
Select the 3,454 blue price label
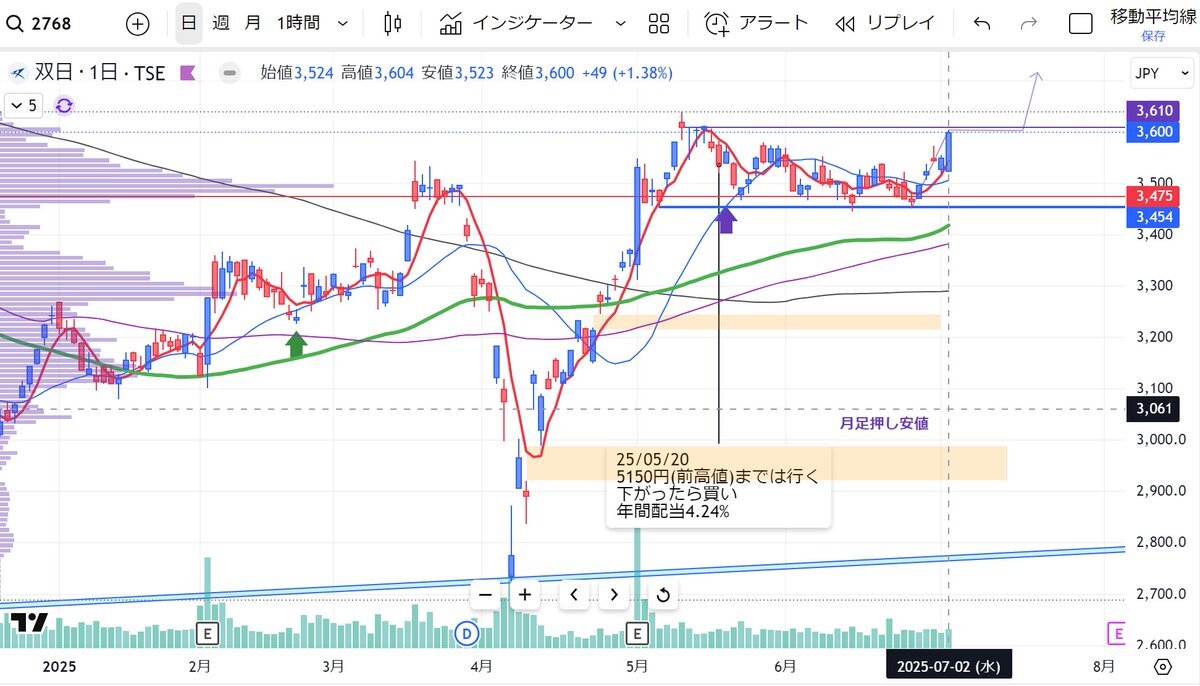coord(1154,217)
